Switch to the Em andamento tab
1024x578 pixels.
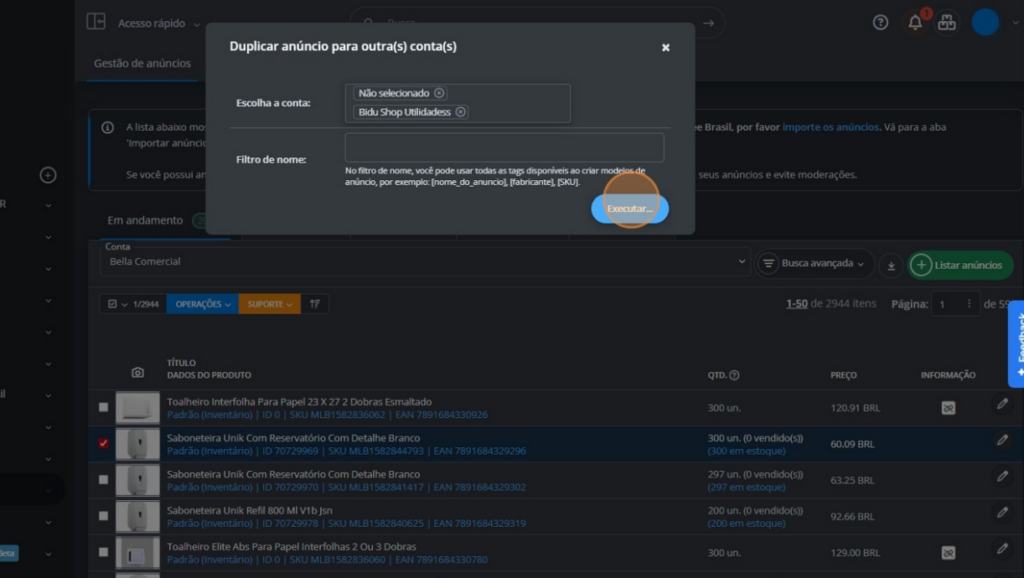pos(145,220)
